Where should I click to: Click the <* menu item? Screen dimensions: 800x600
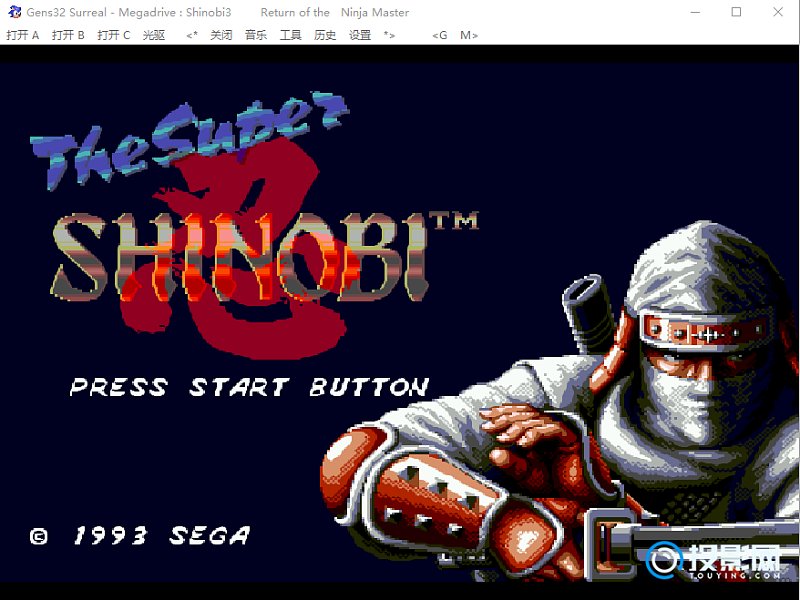(x=192, y=35)
